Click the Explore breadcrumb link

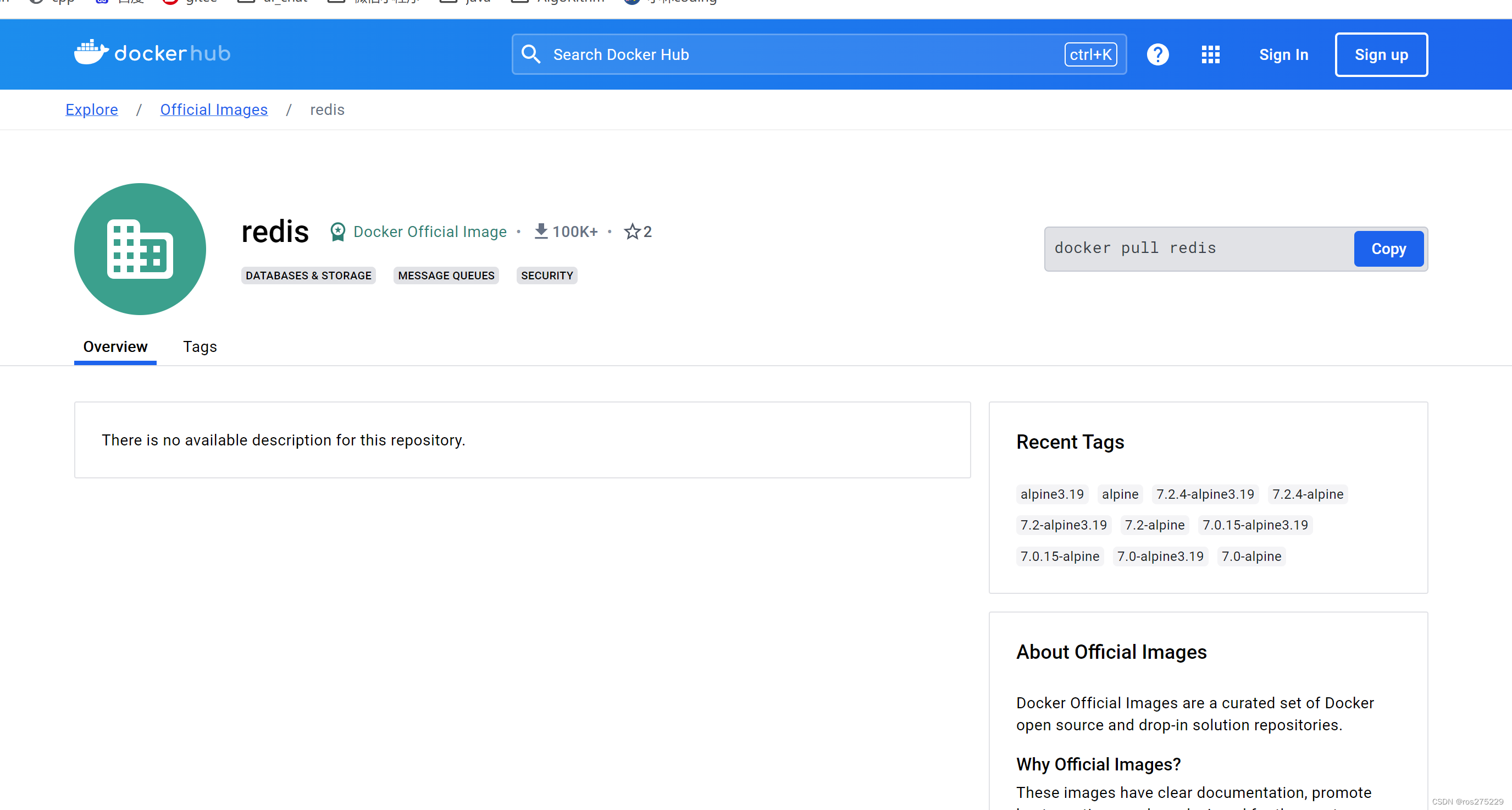pos(91,109)
